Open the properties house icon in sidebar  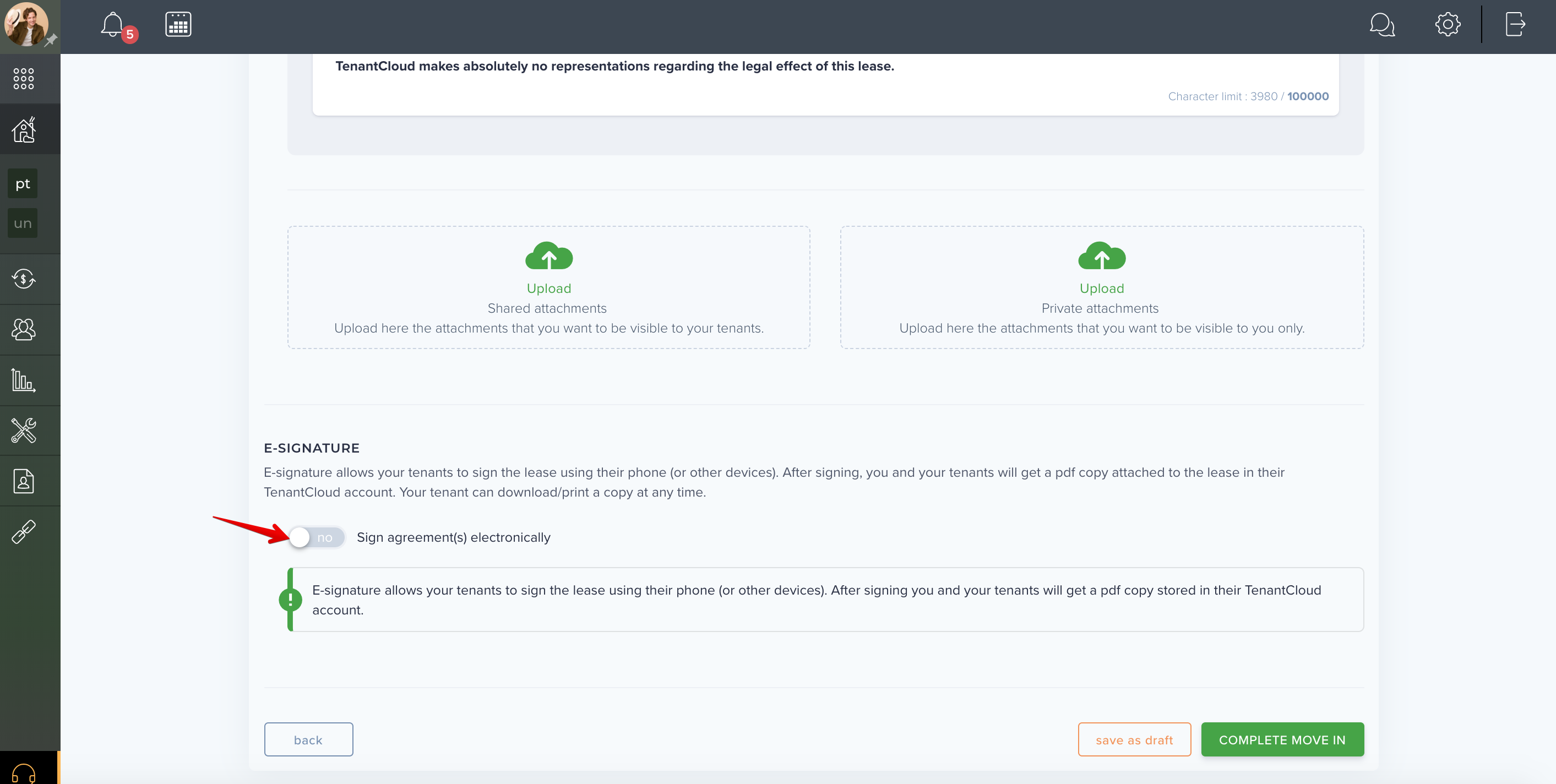[x=24, y=129]
